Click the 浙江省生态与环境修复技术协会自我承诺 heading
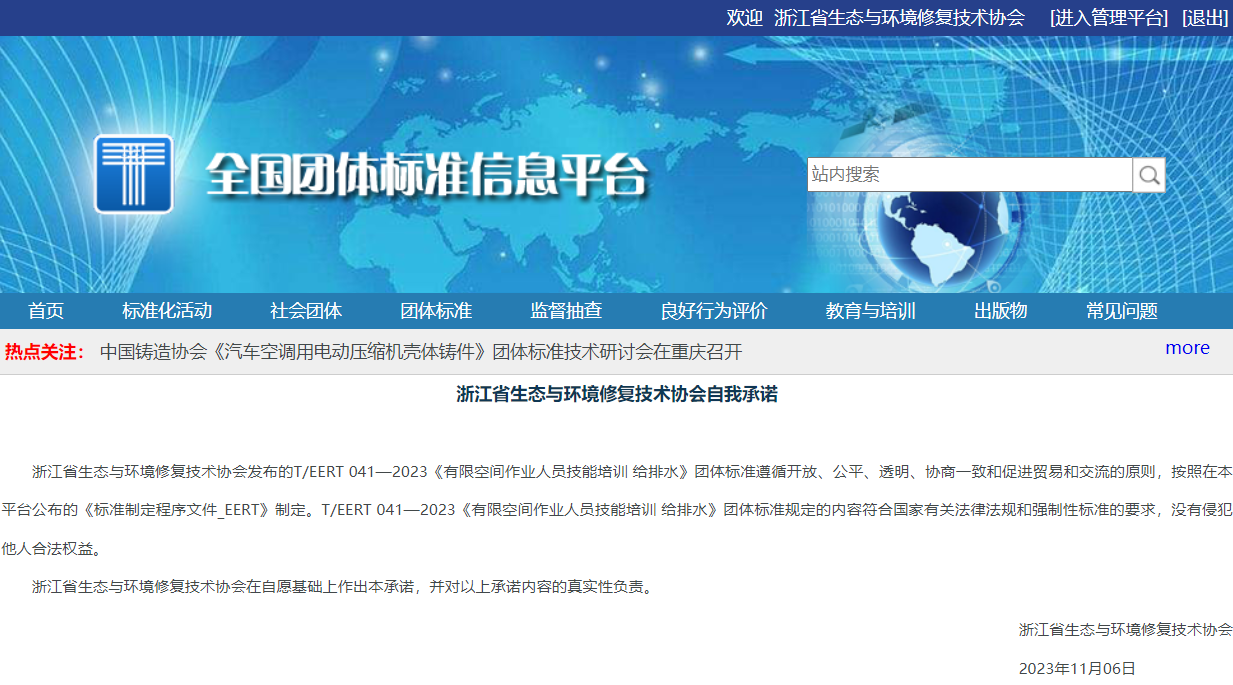Image resolution: width=1233 pixels, height=685 pixels. tap(617, 394)
